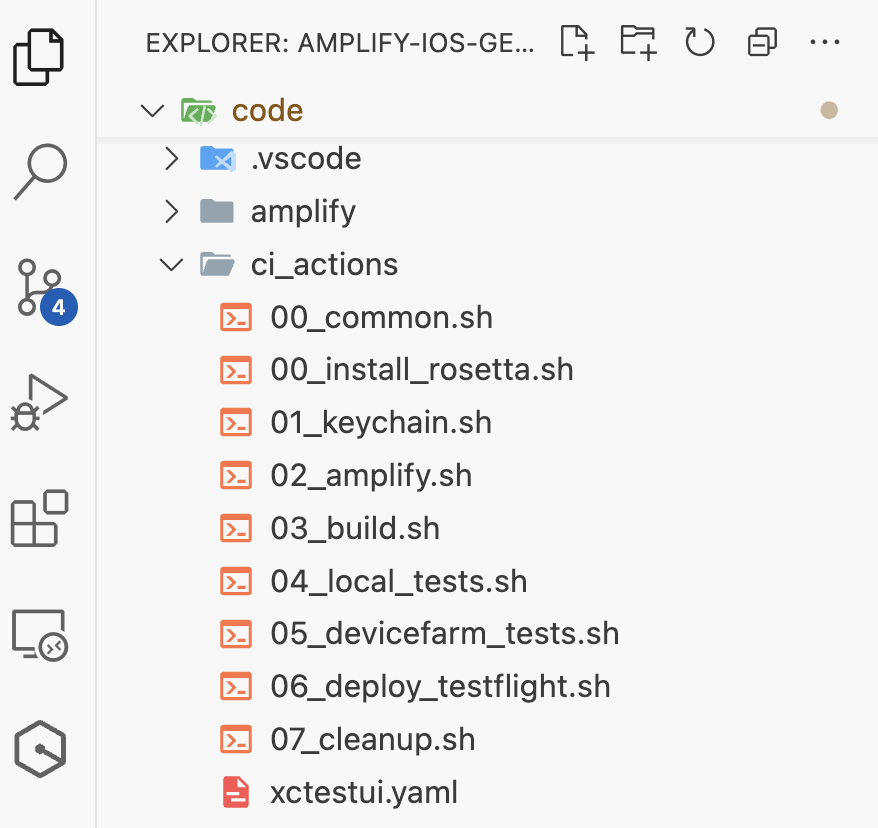Viewport: 878px width, 828px height.
Task: Open 00_install_rosetta.sh
Action: click(422, 369)
